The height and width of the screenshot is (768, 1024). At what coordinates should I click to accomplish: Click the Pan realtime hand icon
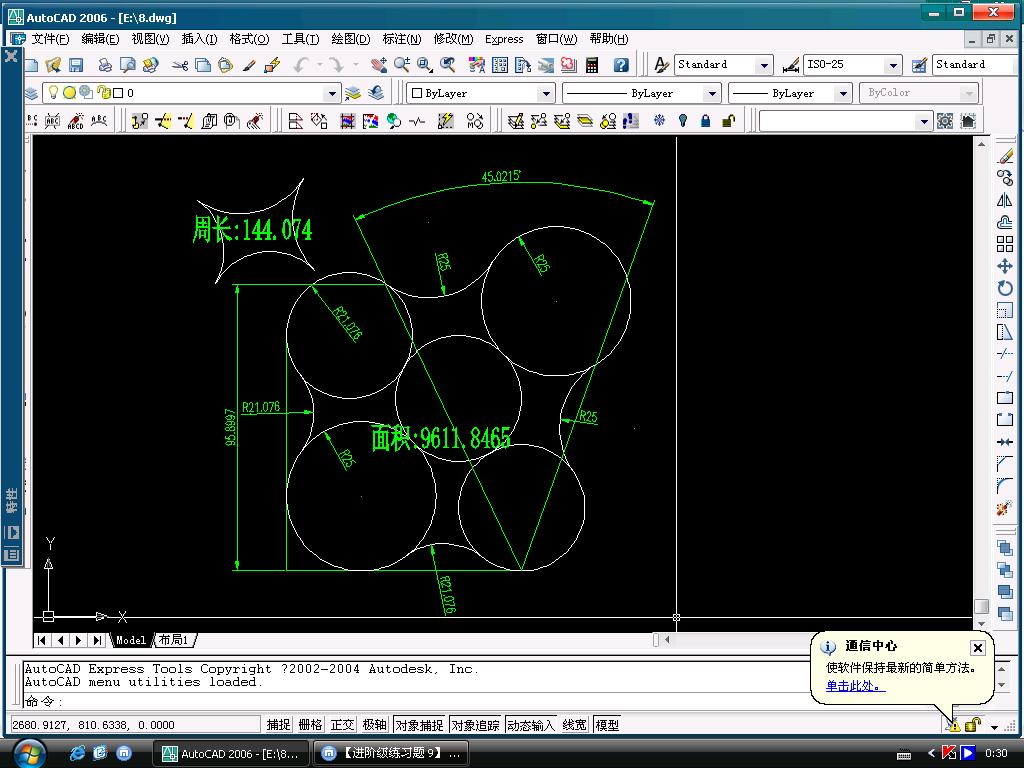click(x=378, y=65)
